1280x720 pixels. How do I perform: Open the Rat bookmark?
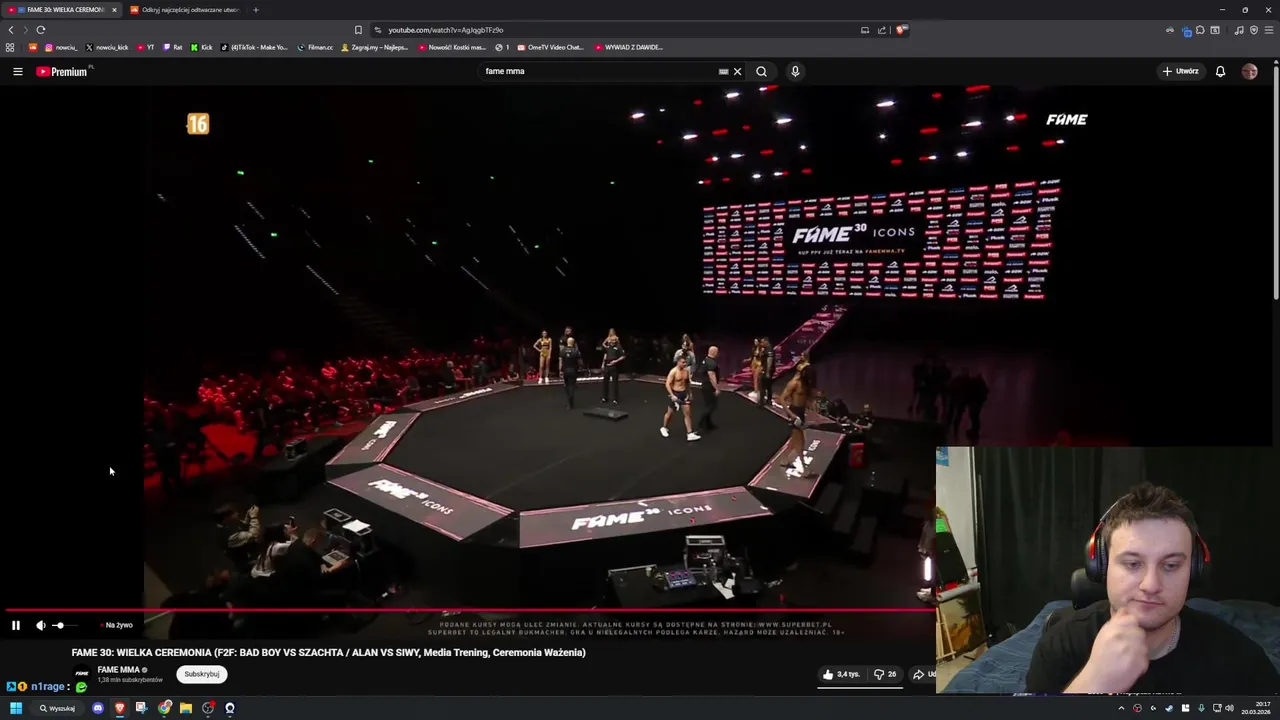(x=173, y=47)
